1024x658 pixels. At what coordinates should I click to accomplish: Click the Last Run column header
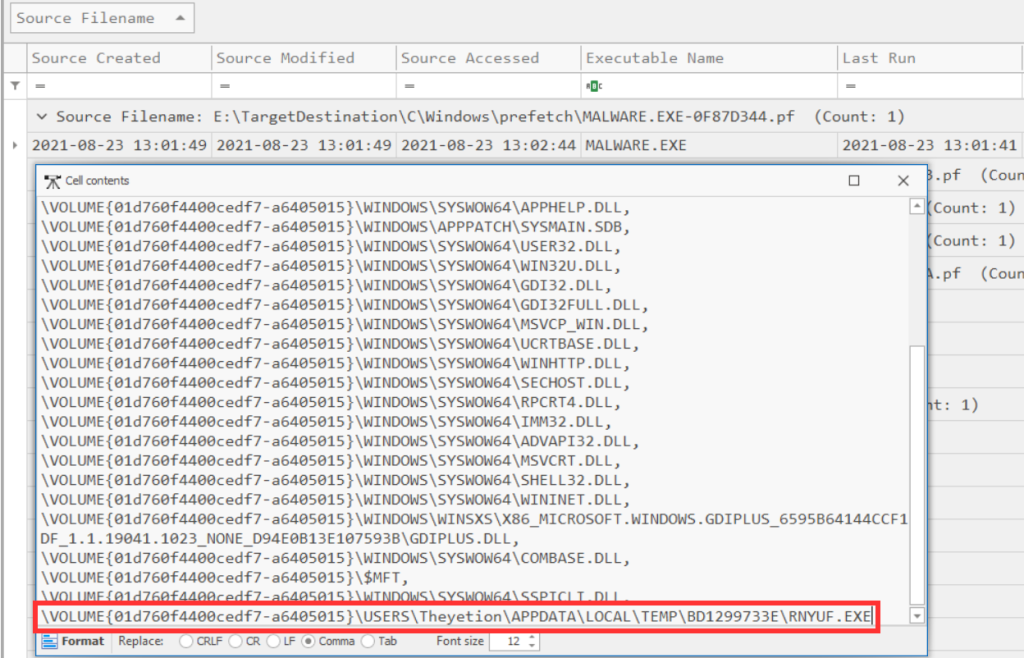coord(930,58)
